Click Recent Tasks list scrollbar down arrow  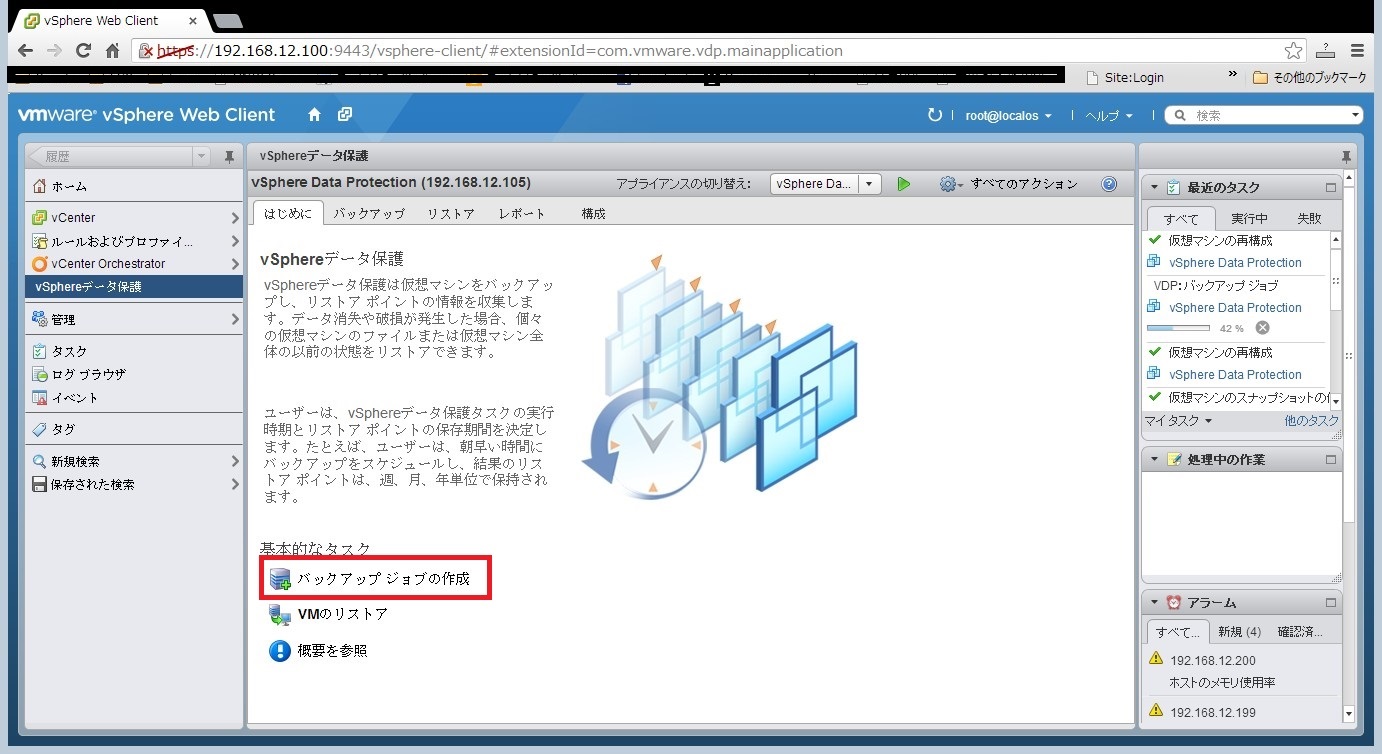point(1335,401)
